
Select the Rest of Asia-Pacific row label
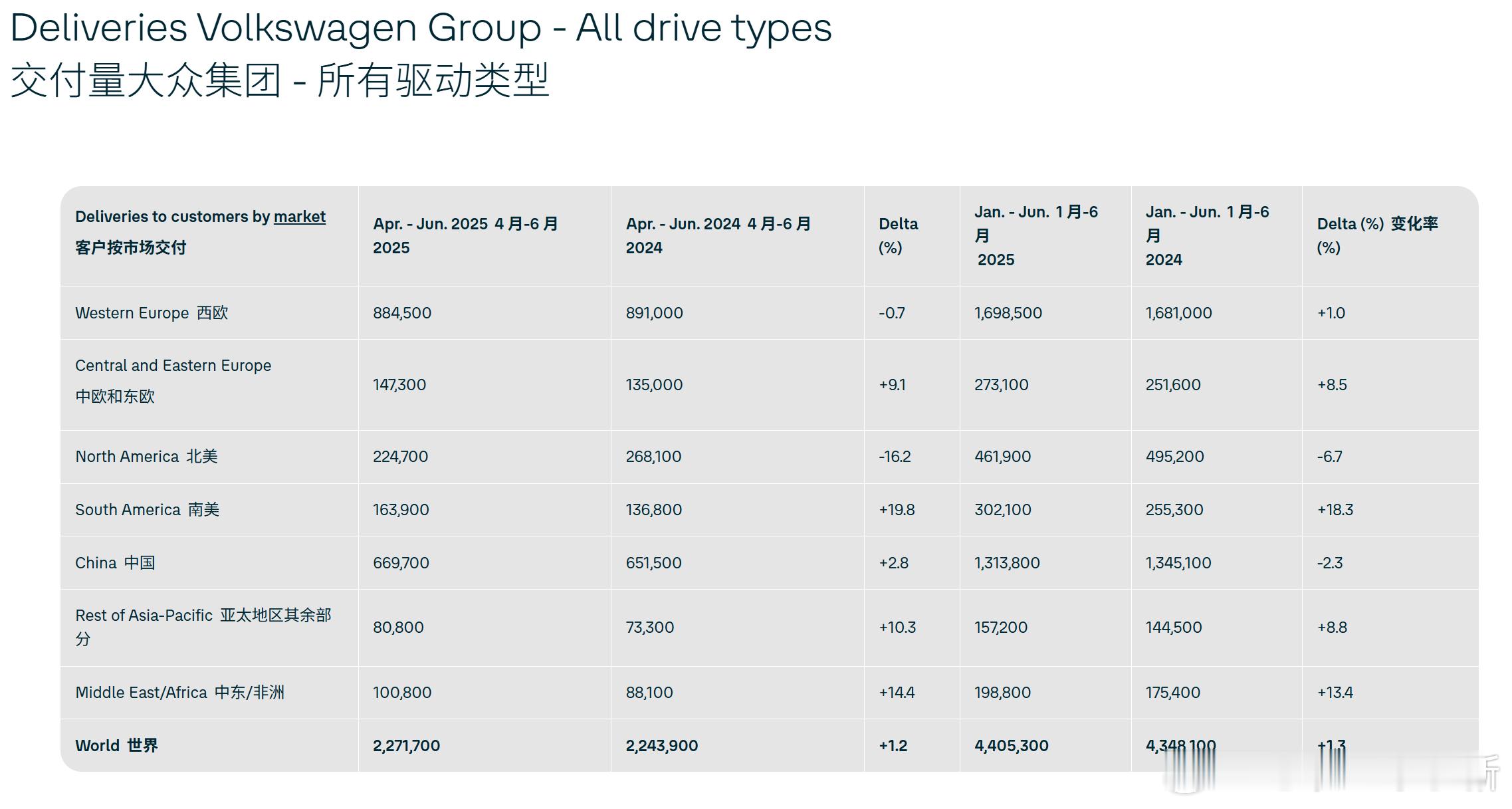pyautogui.click(x=203, y=627)
